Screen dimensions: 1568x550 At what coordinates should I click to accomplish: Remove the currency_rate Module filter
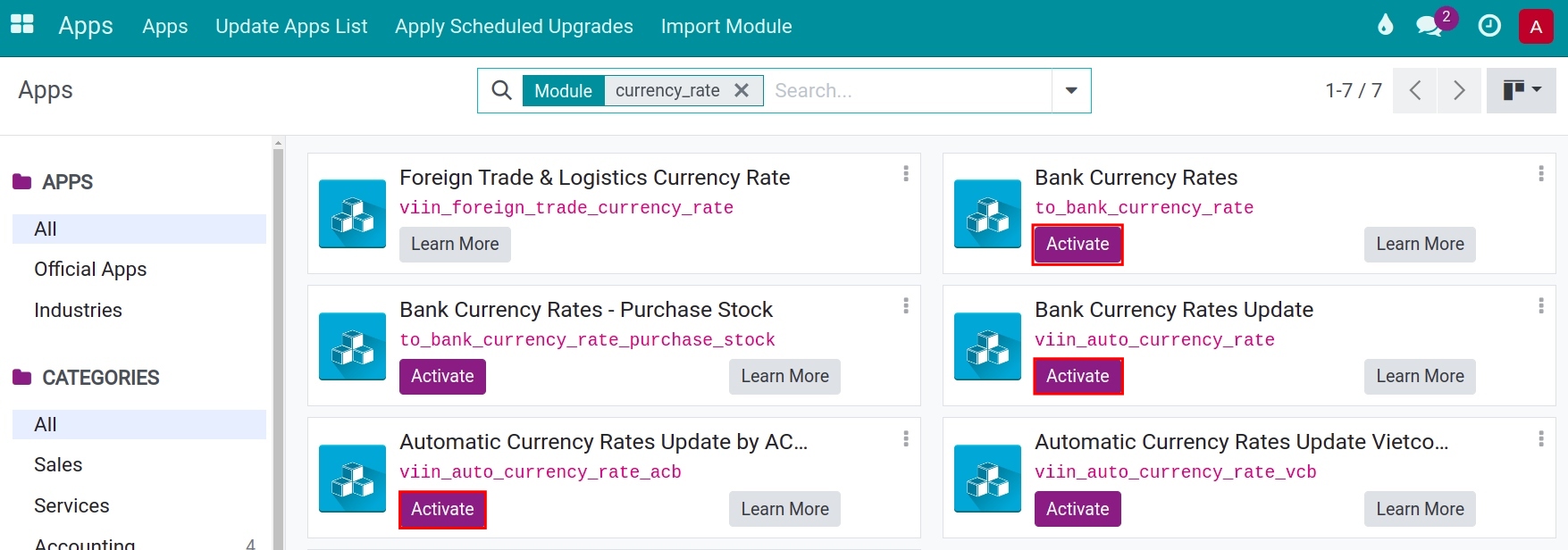coord(742,90)
